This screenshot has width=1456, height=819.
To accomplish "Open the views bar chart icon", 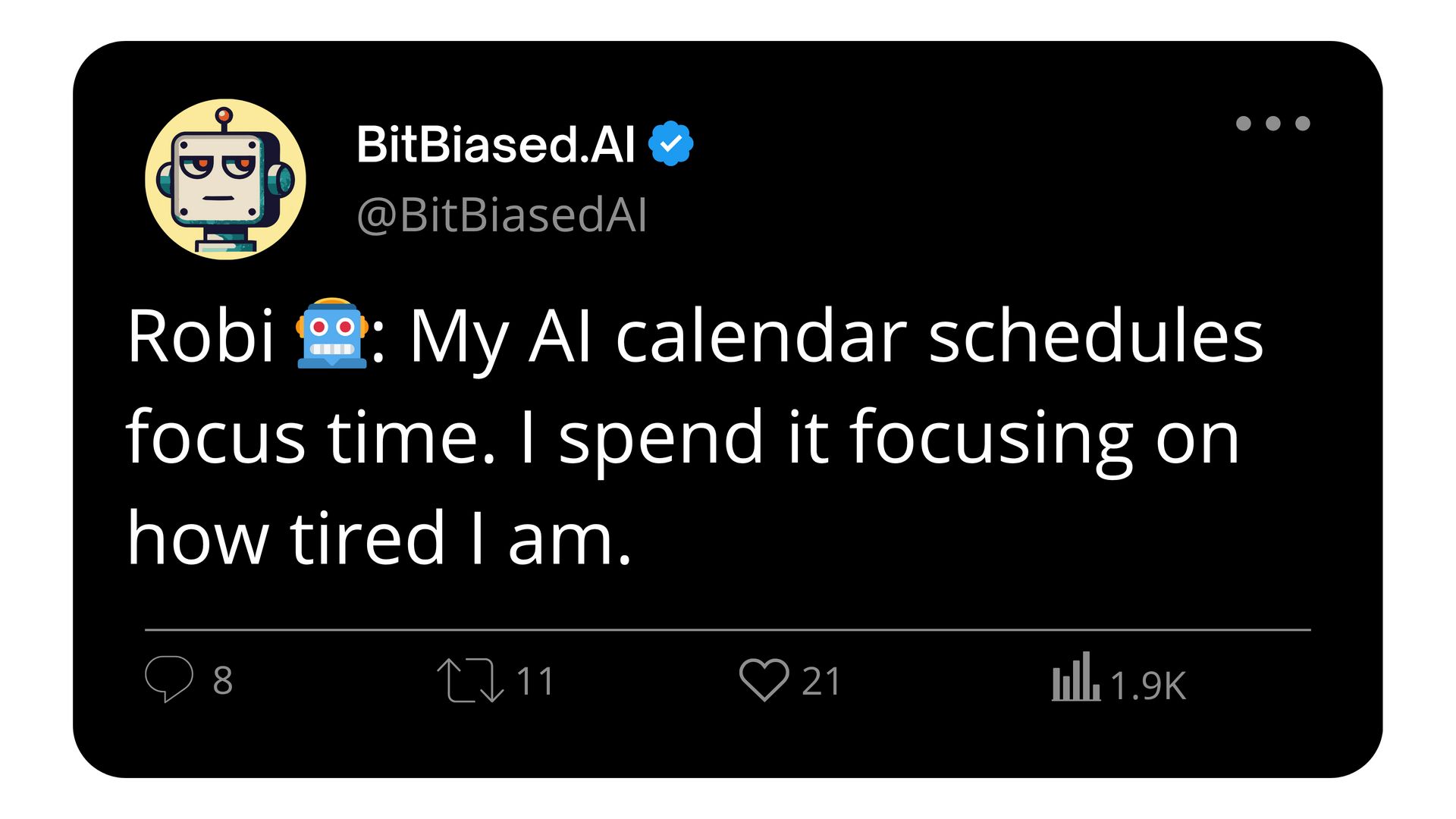I will 1075,676.
